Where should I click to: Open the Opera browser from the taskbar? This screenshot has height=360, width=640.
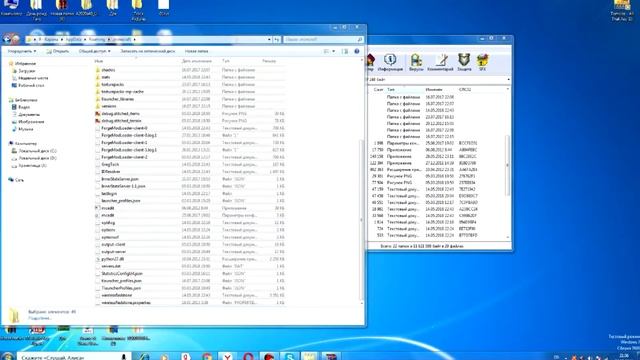[248, 356]
